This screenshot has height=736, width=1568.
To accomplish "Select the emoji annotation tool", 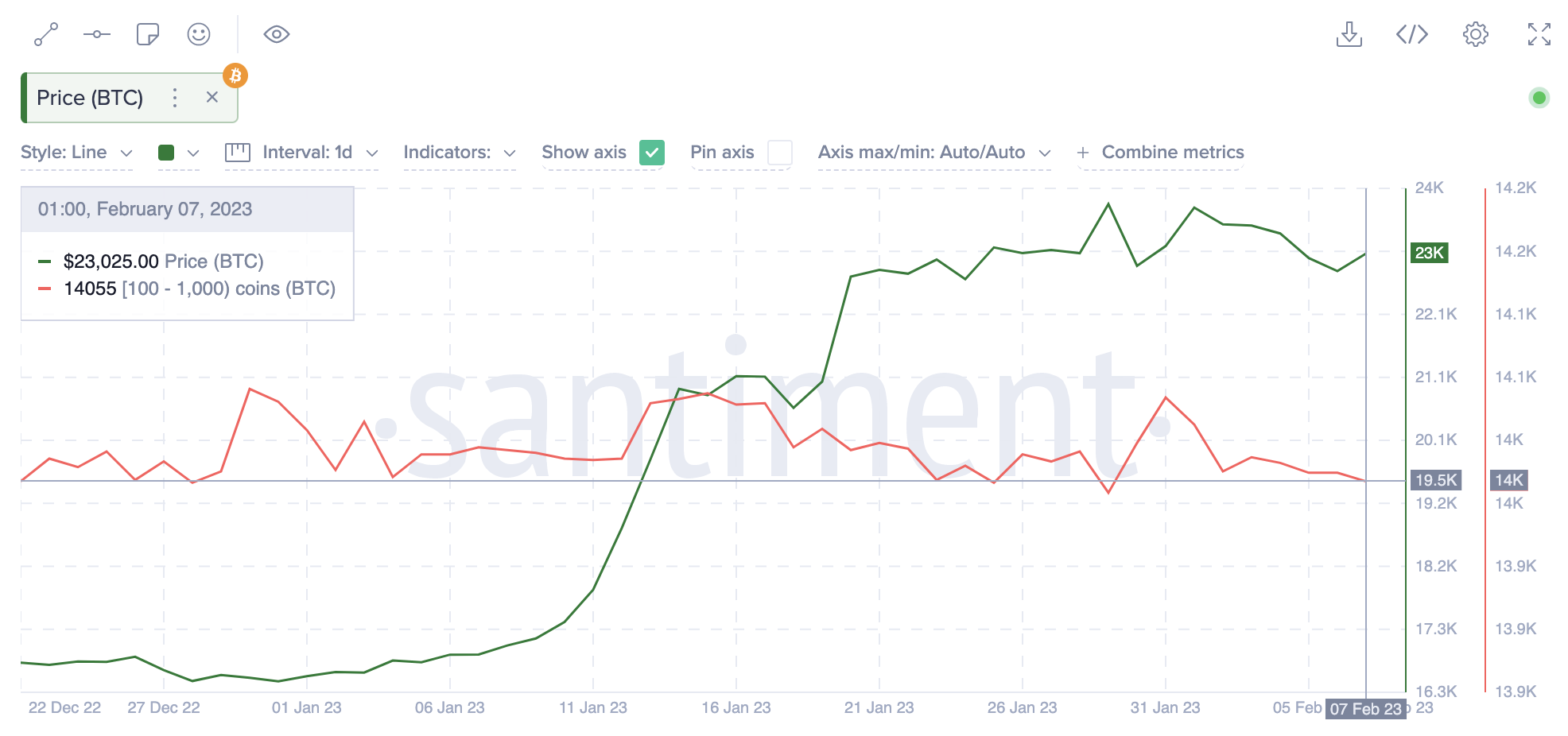I will coord(198,34).
